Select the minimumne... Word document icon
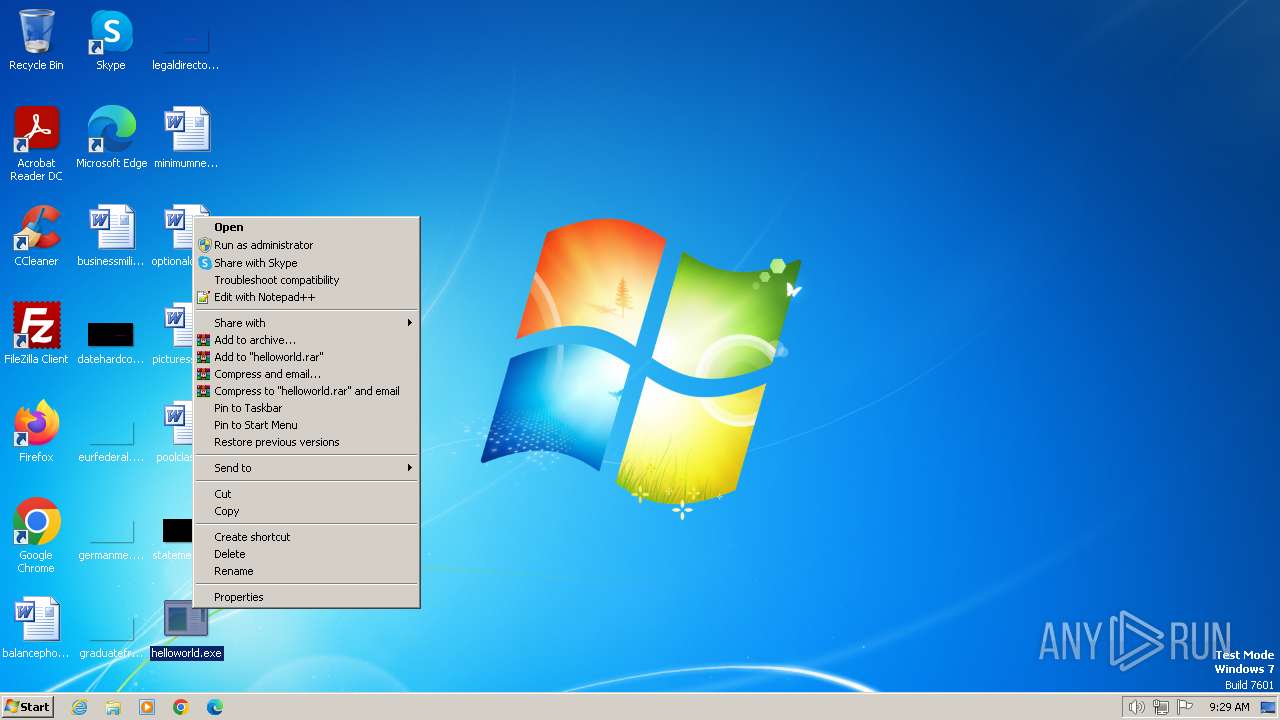 point(185,138)
